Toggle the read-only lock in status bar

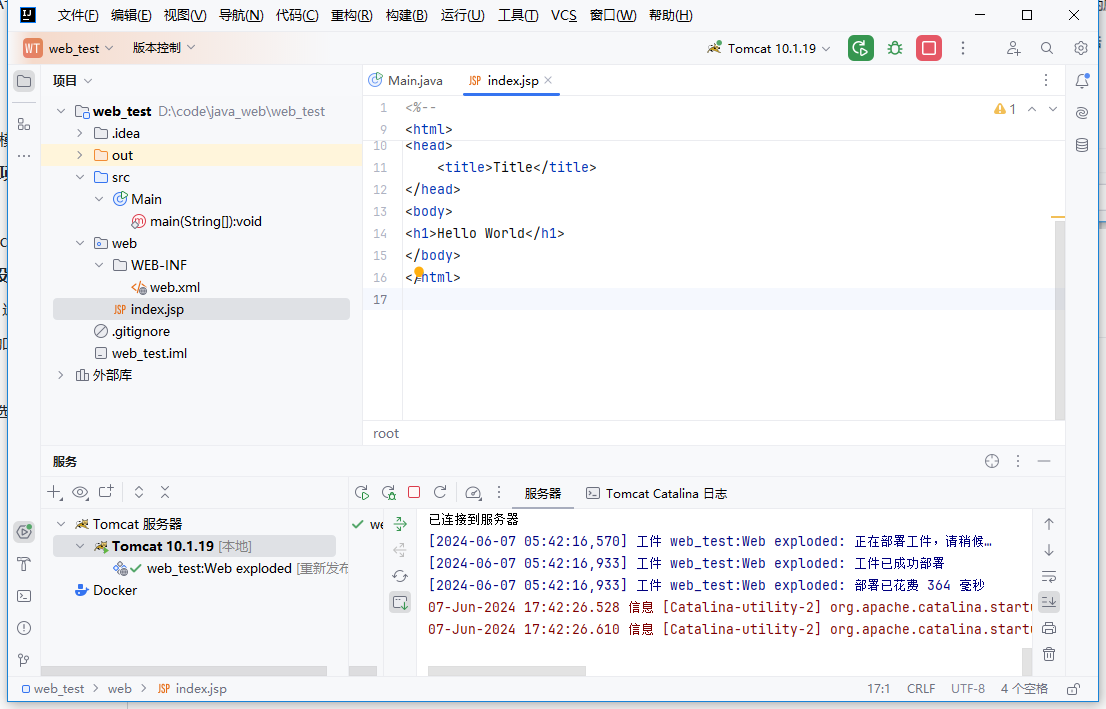pos(1073,689)
